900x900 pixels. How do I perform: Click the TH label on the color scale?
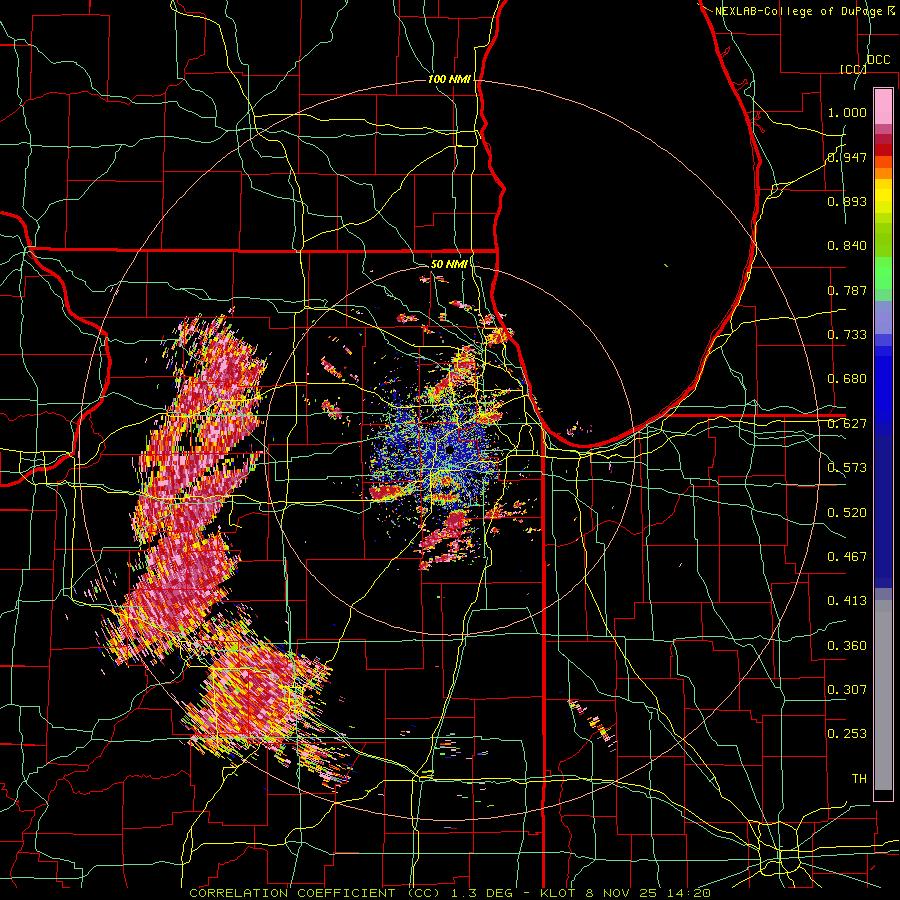tap(859, 779)
